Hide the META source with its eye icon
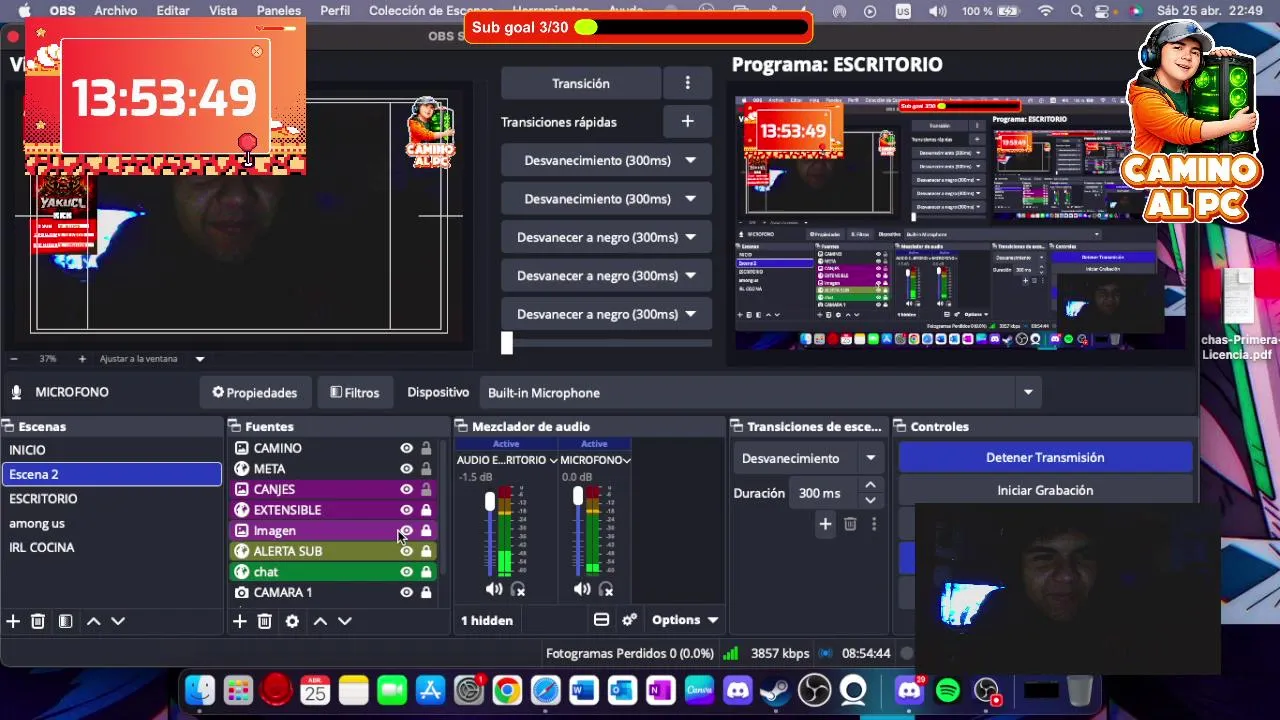The image size is (1280, 720). click(x=406, y=469)
